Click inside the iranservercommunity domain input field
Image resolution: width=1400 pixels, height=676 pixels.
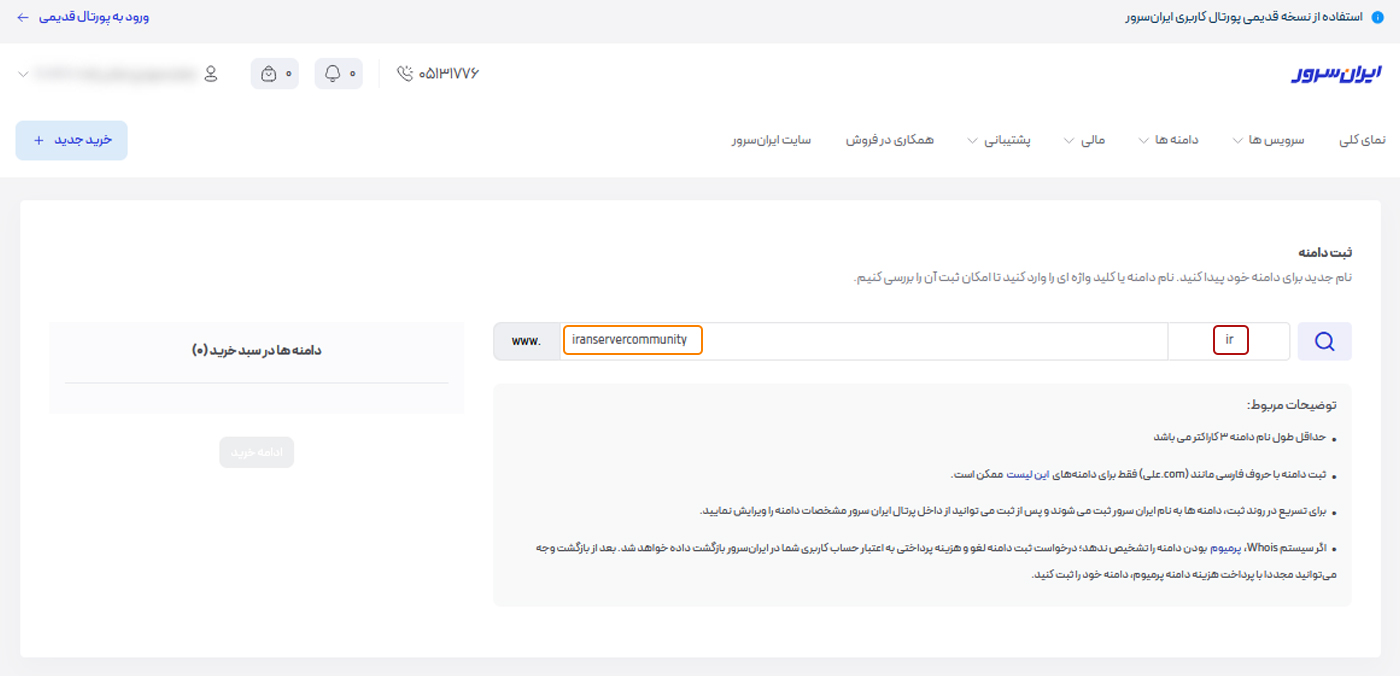click(630, 340)
